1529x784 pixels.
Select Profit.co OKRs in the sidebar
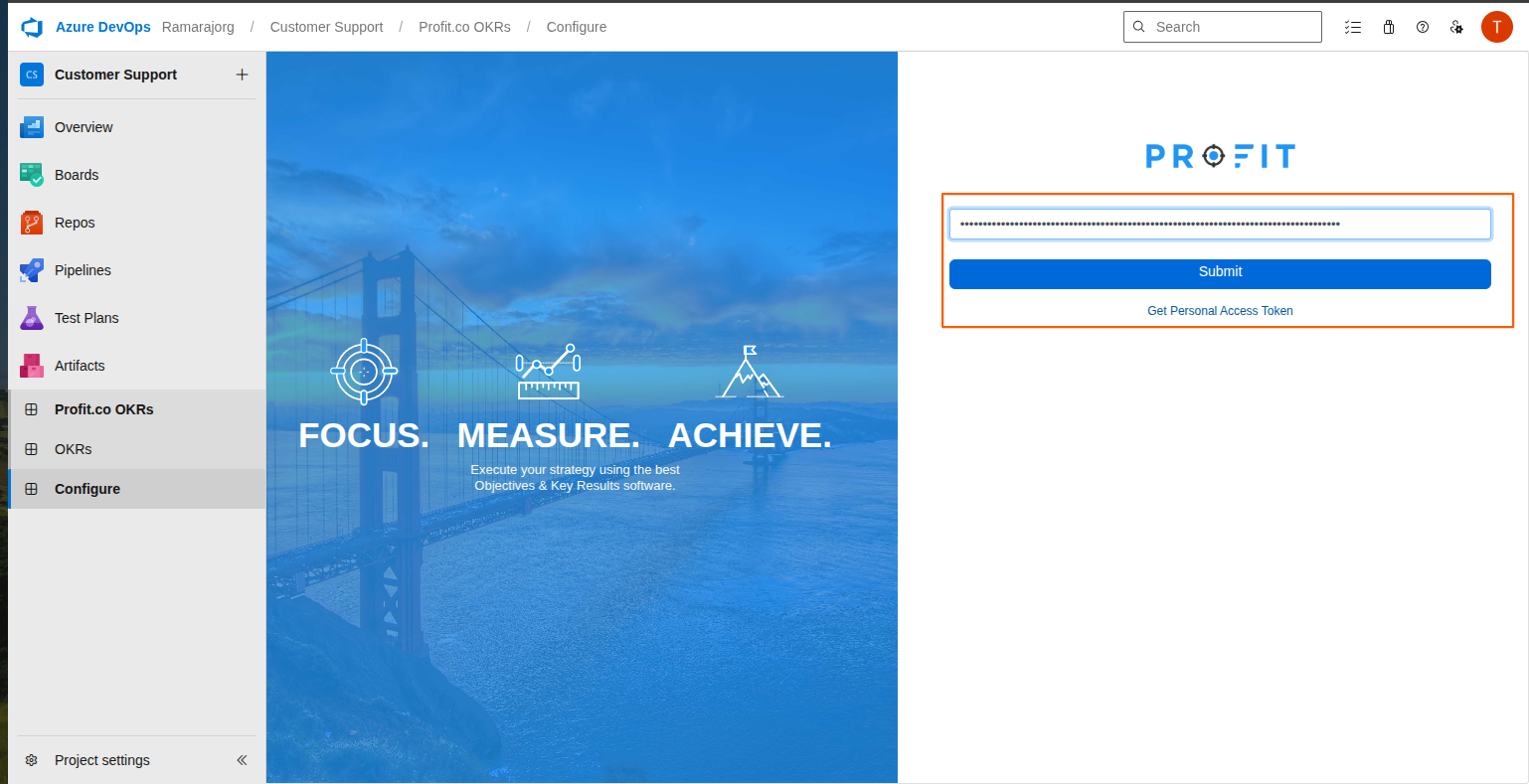point(137,409)
